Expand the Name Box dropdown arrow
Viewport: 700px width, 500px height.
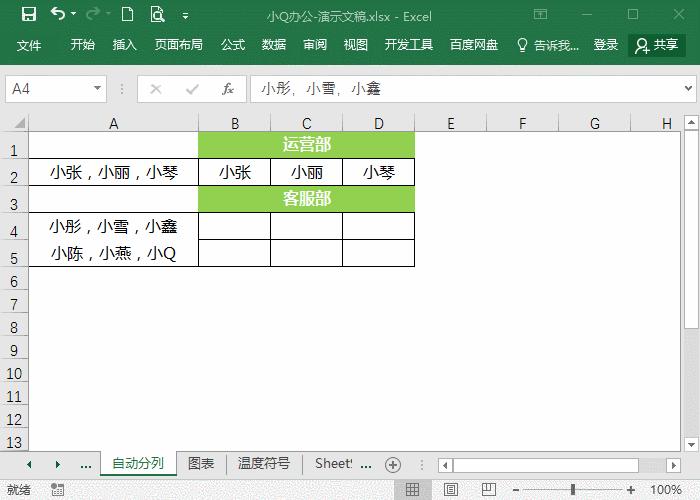[97, 88]
